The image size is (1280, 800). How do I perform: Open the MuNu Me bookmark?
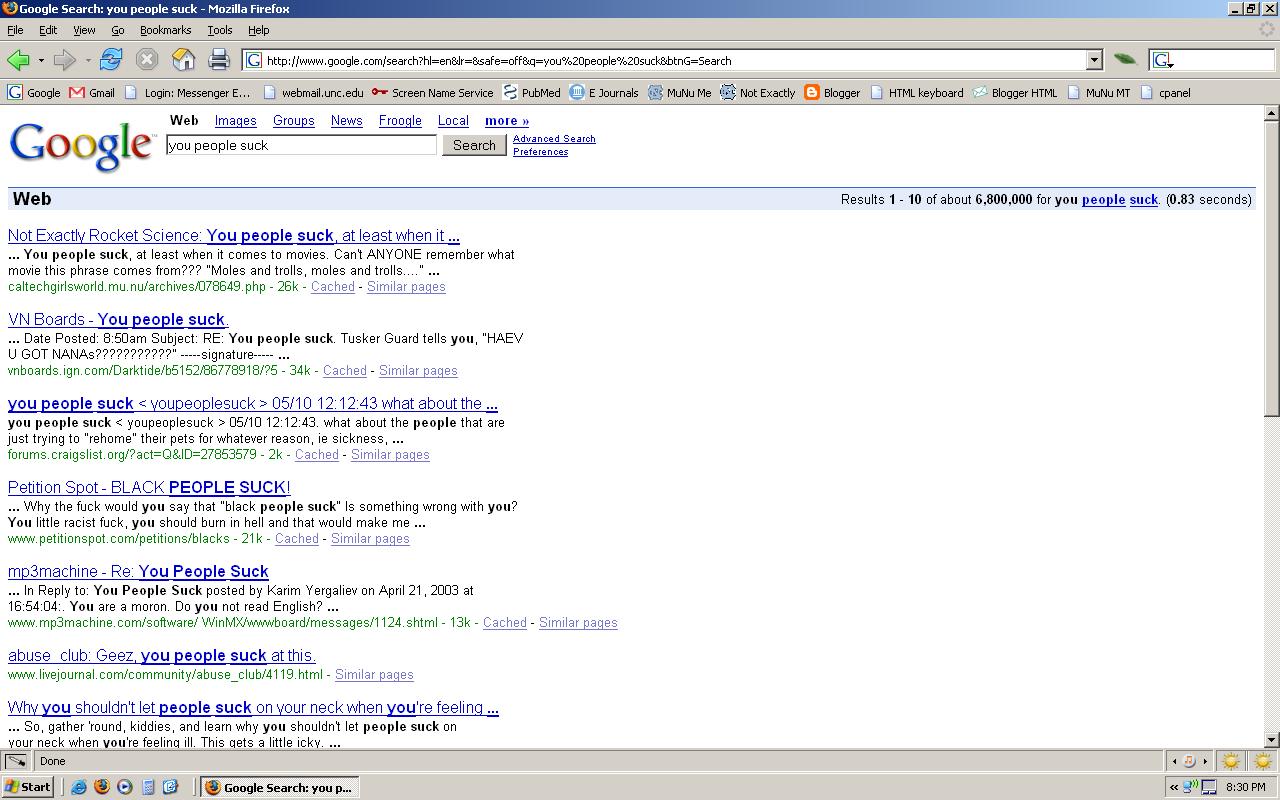click(x=679, y=92)
